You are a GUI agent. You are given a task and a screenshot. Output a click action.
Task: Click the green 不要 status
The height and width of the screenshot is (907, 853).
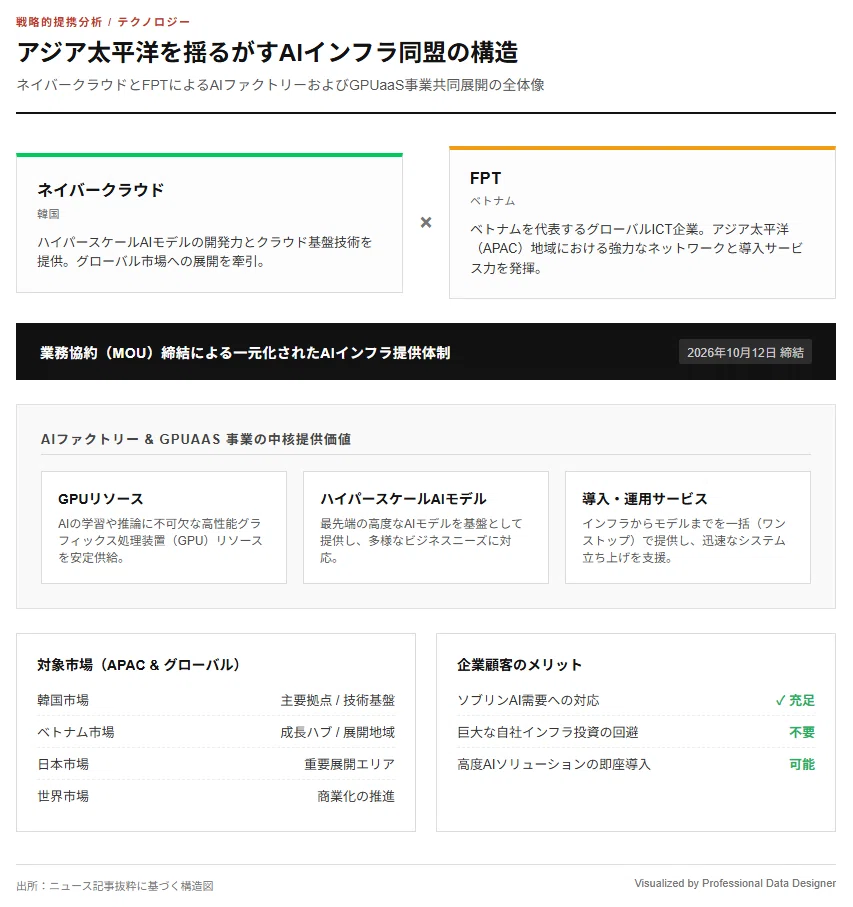coord(802,732)
